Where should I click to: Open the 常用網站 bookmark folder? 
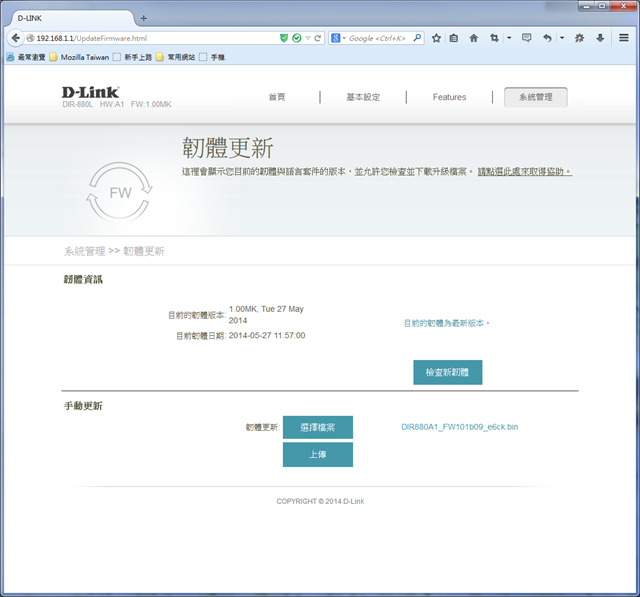click(176, 57)
